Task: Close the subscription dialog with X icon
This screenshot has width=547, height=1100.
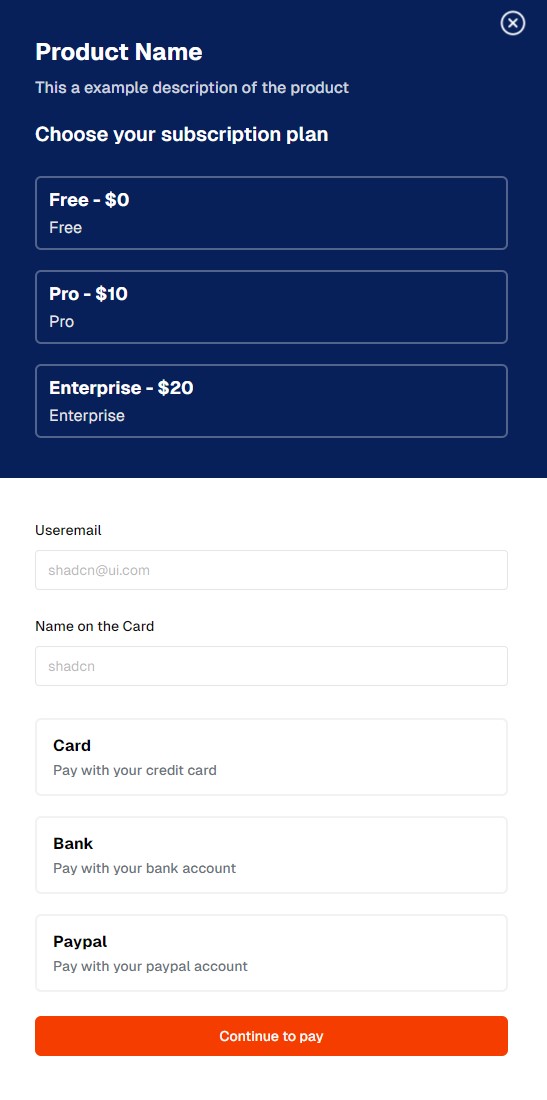Action: [513, 23]
